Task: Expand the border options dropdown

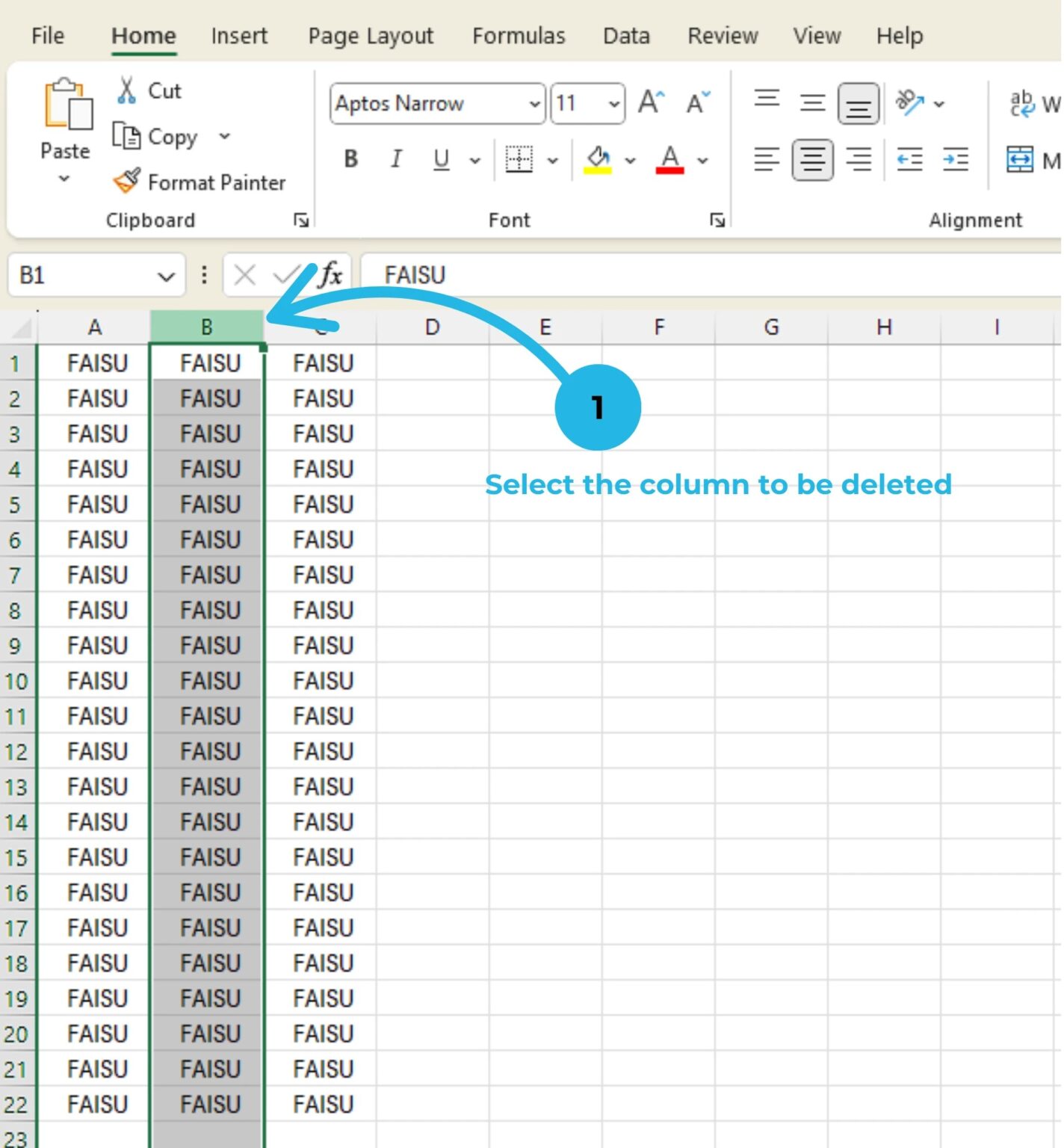Action: click(x=554, y=159)
